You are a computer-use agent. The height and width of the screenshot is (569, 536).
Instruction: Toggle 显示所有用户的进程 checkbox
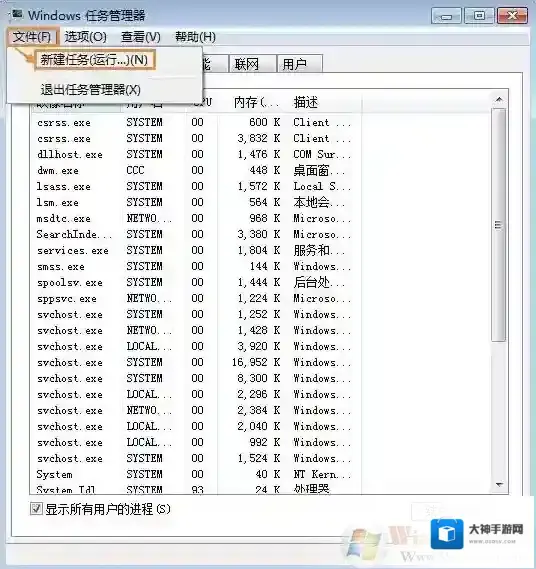[x=36, y=509]
